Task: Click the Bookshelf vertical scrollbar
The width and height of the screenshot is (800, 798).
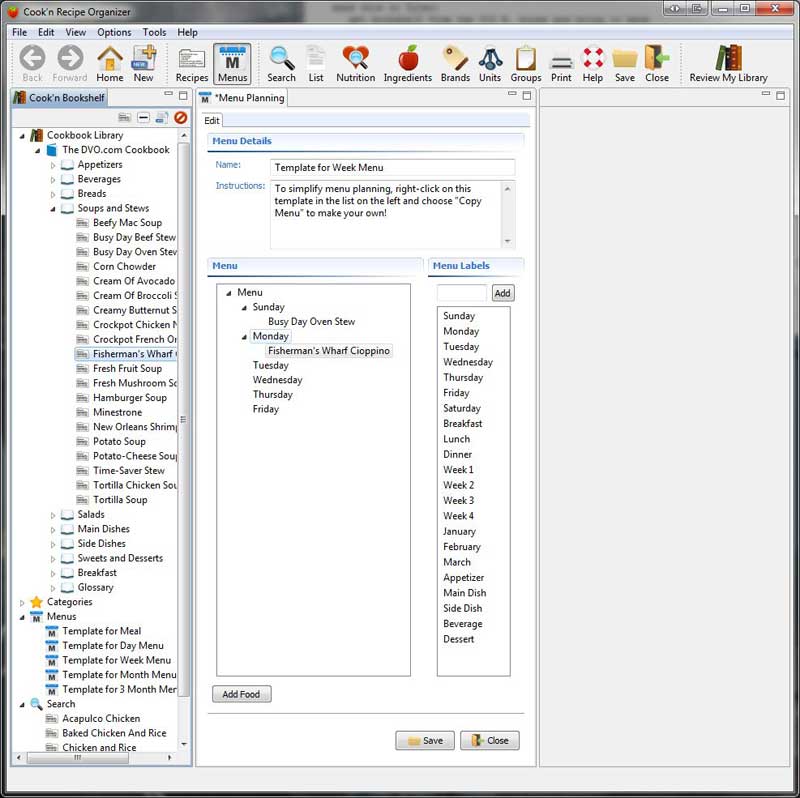Action: click(184, 418)
